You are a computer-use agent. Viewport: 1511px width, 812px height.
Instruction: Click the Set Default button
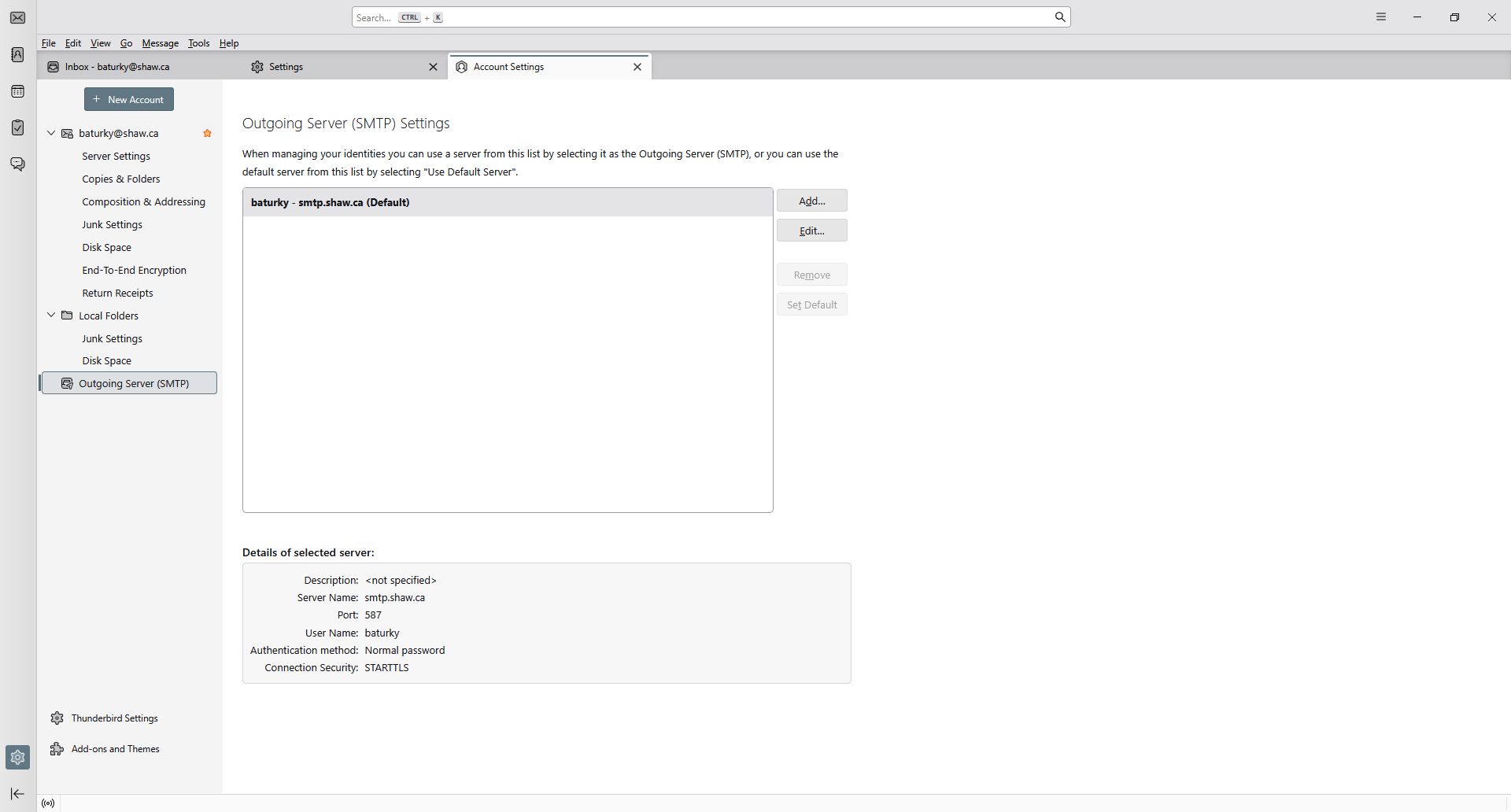(812, 304)
